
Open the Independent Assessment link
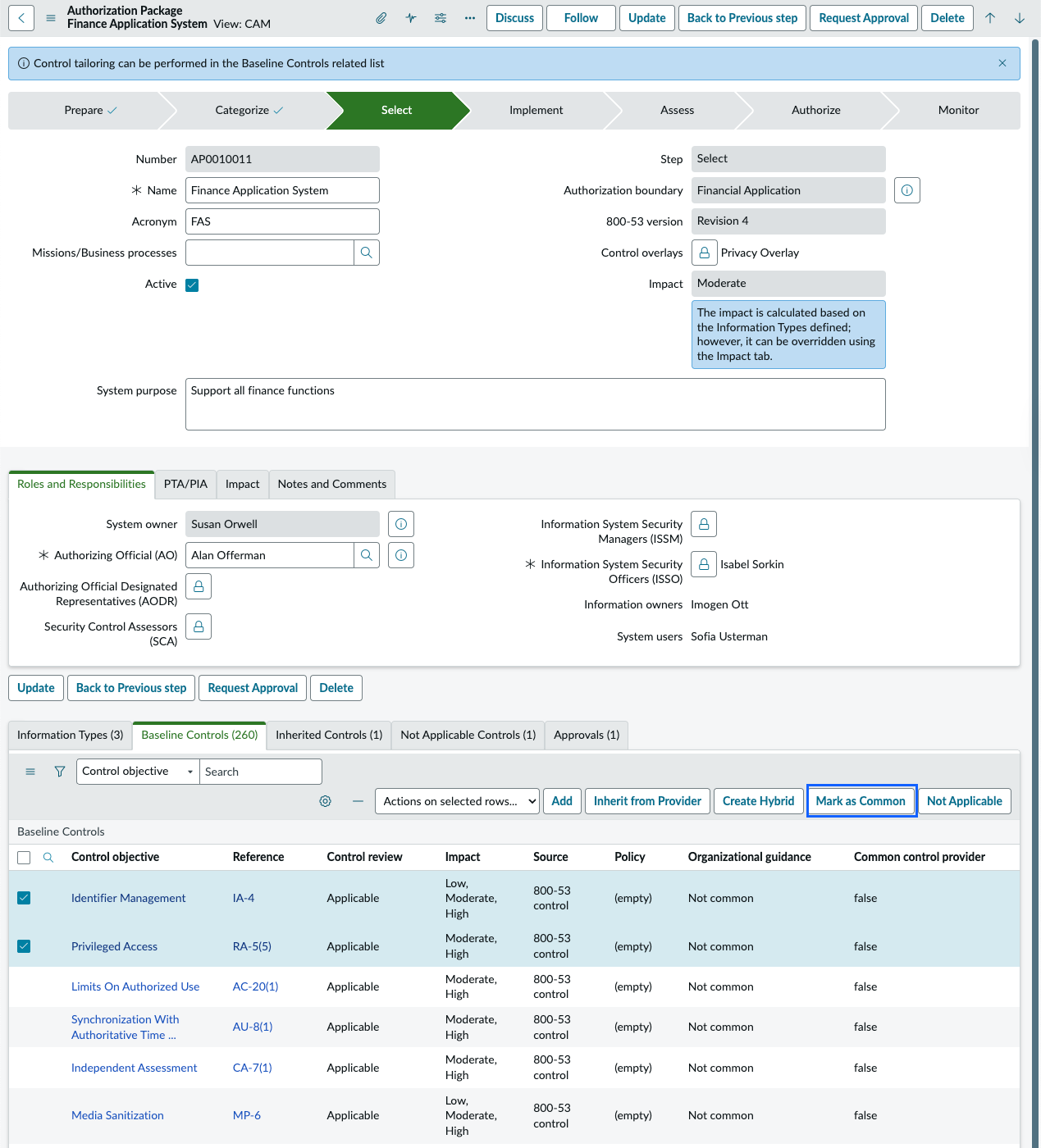tap(135, 1068)
